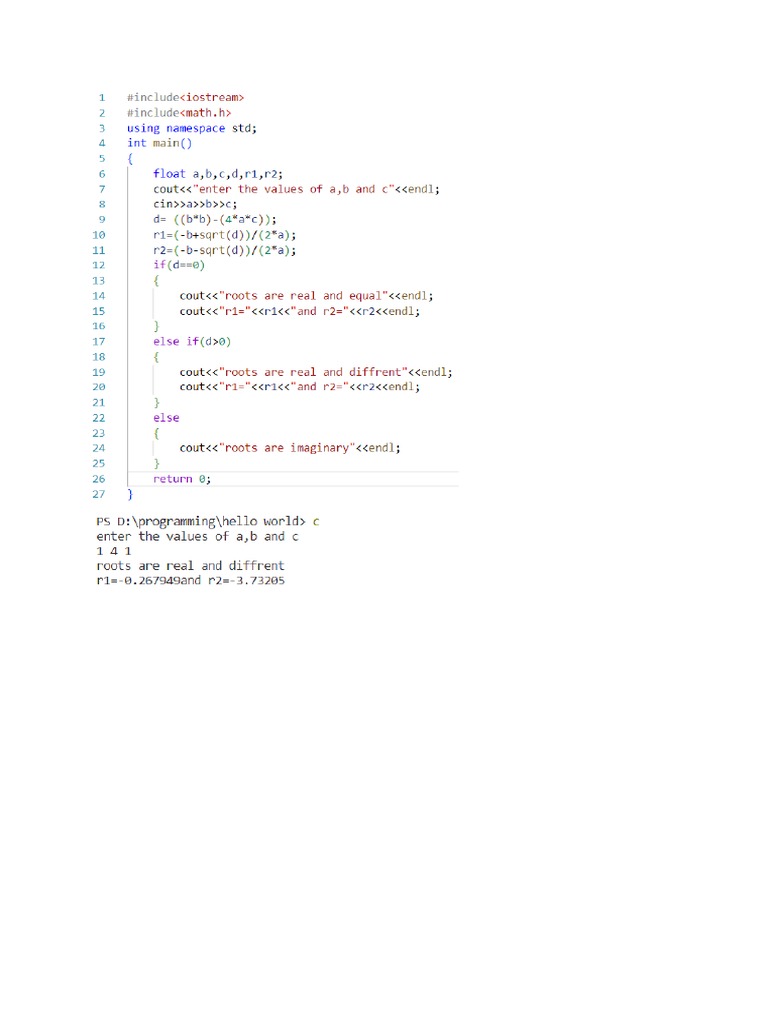
Task: Click the 'if(d==0)' condition
Action: pos(179,265)
